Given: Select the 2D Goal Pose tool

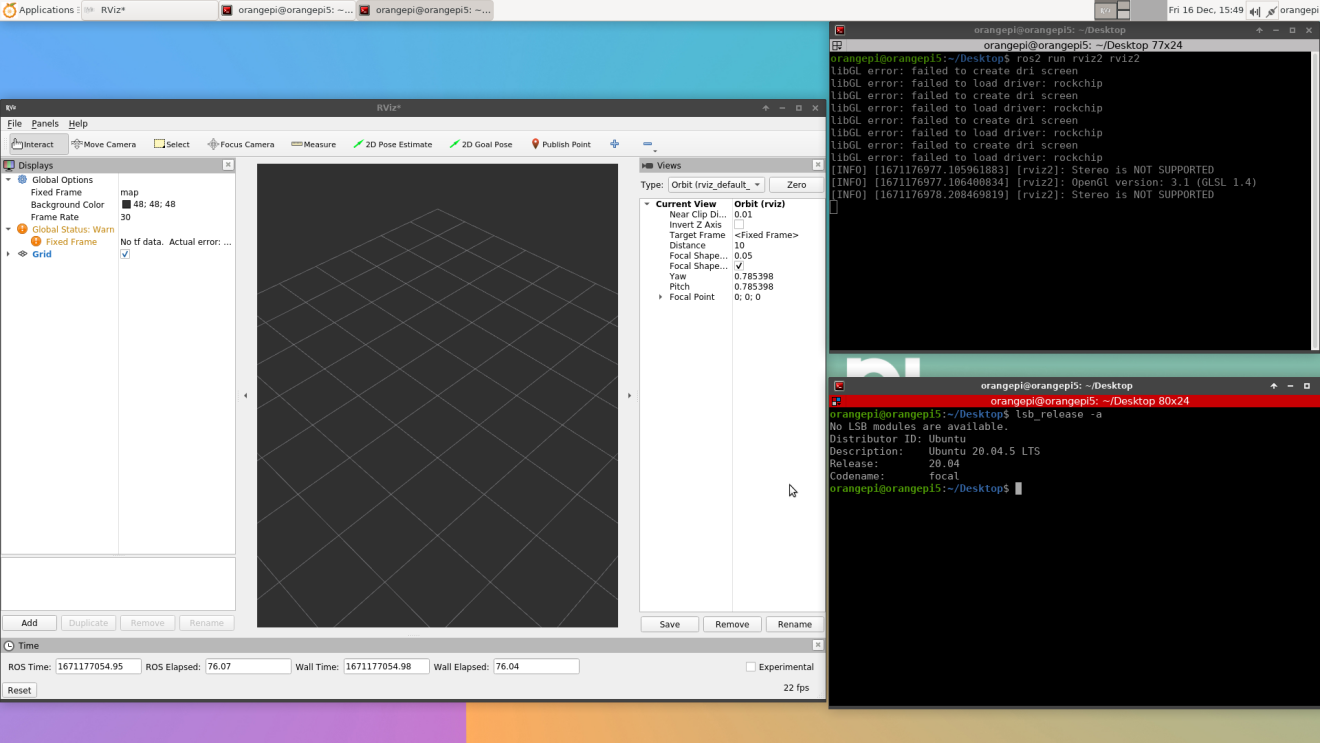Looking at the screenshot, I should pos(480,144).
